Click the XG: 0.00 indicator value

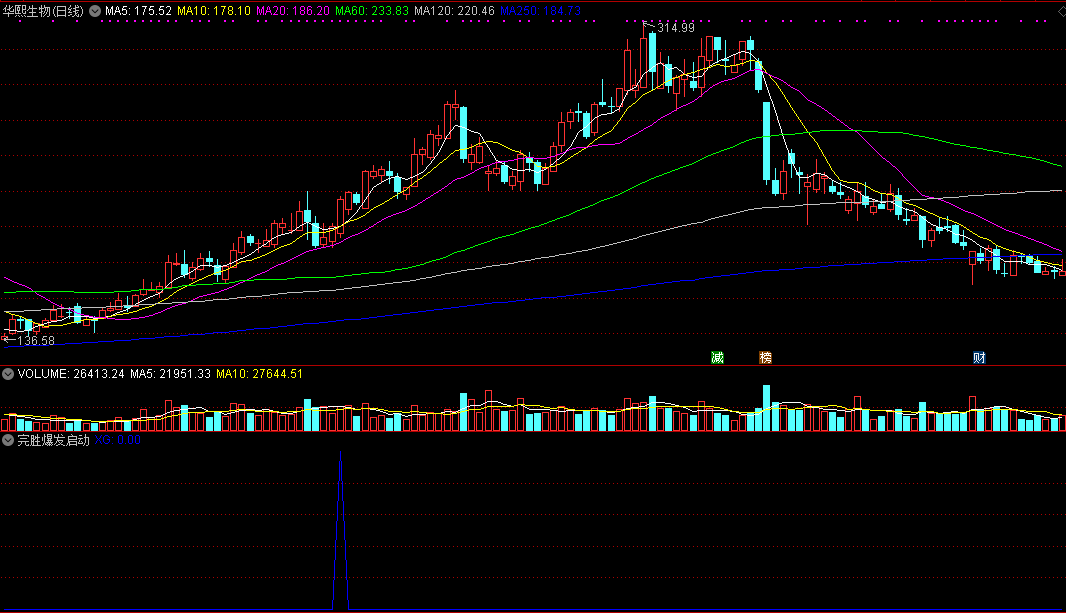118,440
